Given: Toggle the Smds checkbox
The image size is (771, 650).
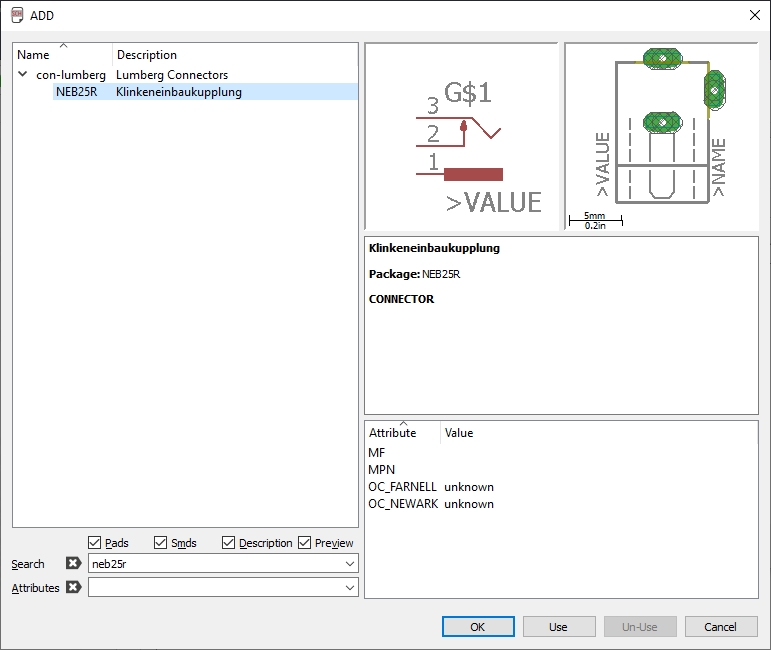Looking at the screenshot, I should 160,543.
